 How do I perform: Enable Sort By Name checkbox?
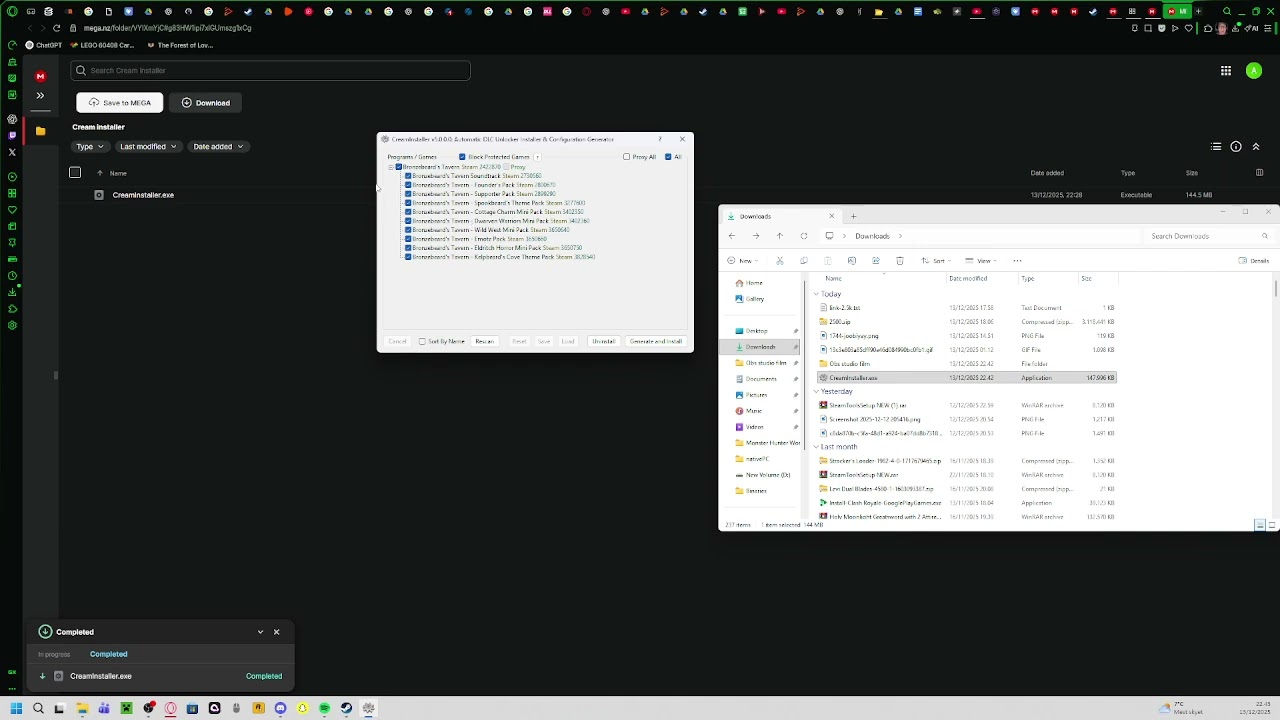pyautogui.click(x=422, y=342)
